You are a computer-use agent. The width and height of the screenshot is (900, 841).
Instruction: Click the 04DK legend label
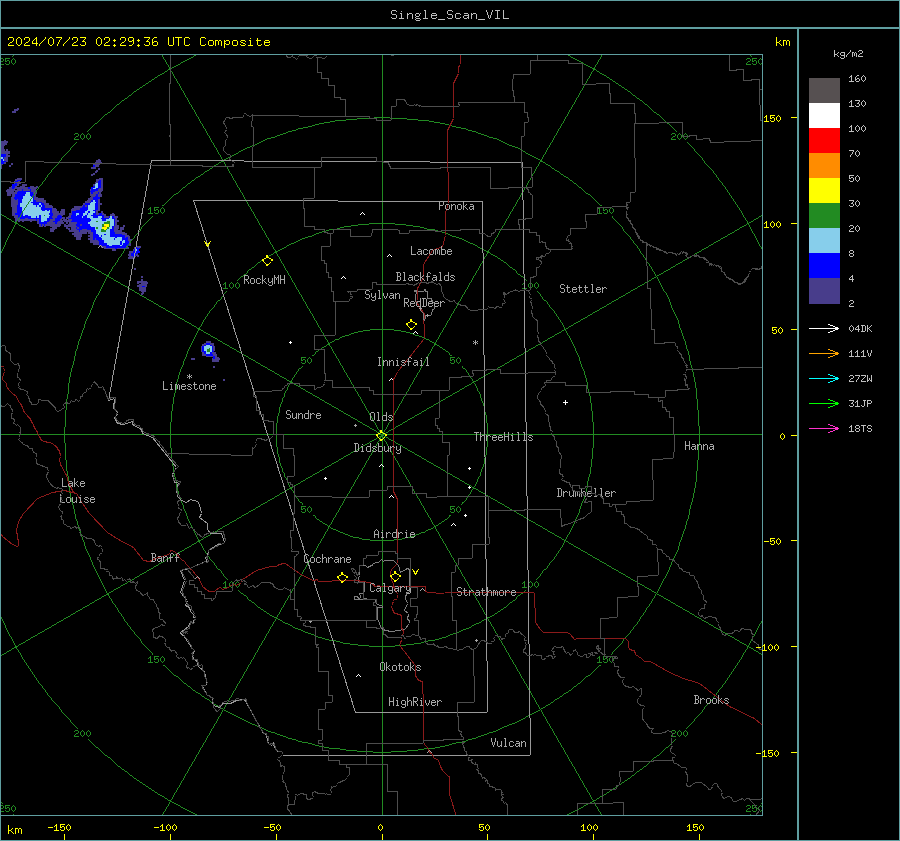[860, 329]
